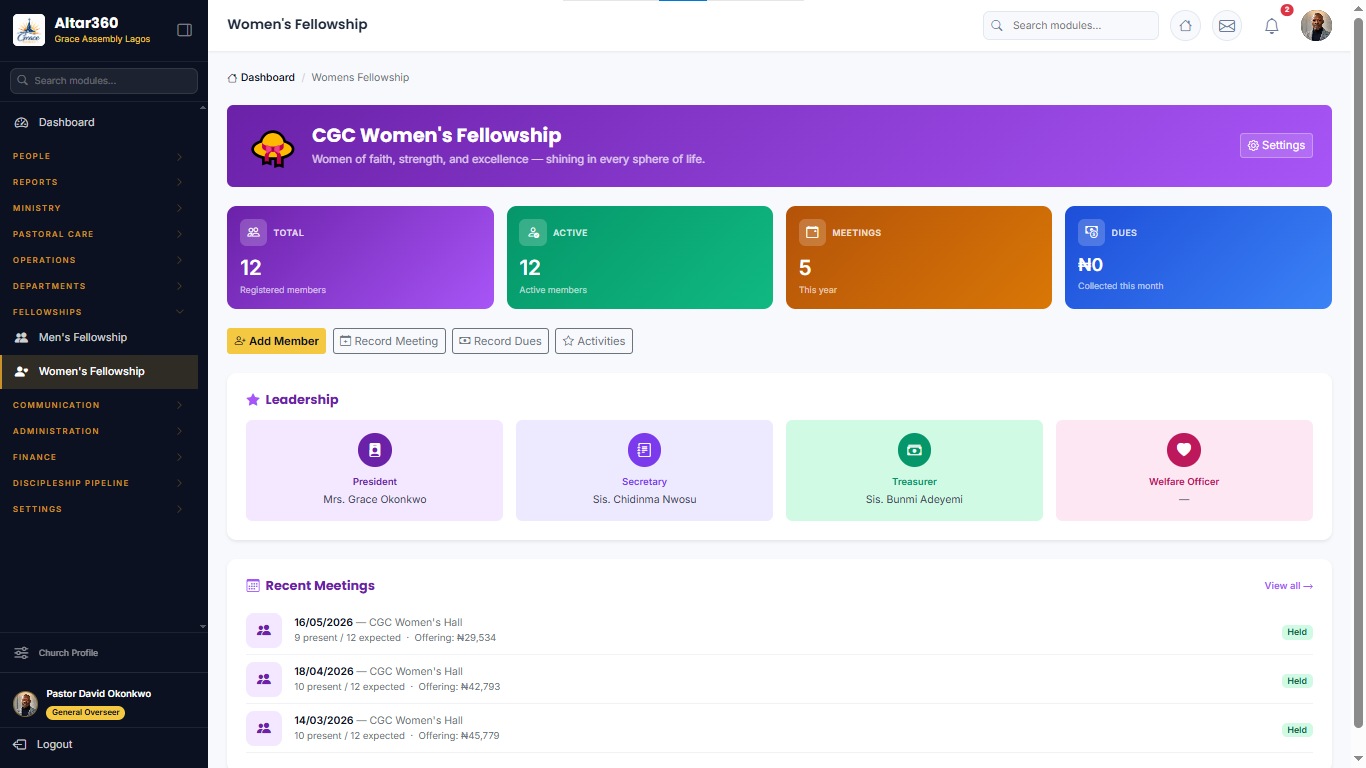The height and width of the screenshot is (768, 1366).
Task: Expand the Communication sidebar section
Action: tap(99, 405)
